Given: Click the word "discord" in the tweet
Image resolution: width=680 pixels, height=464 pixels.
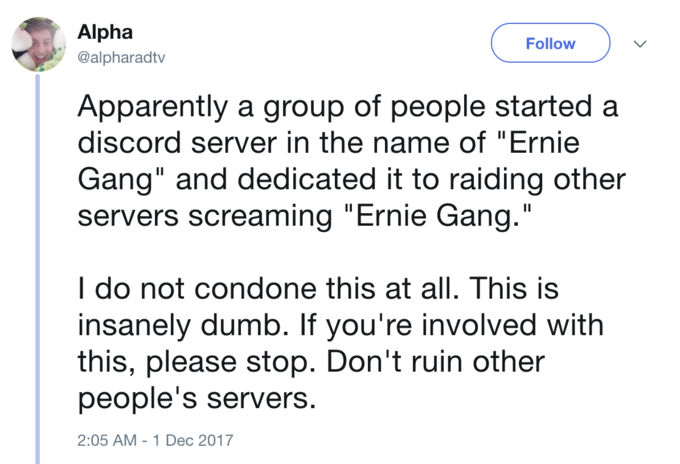Looking at the screenshot, I should tap(129, 143).
